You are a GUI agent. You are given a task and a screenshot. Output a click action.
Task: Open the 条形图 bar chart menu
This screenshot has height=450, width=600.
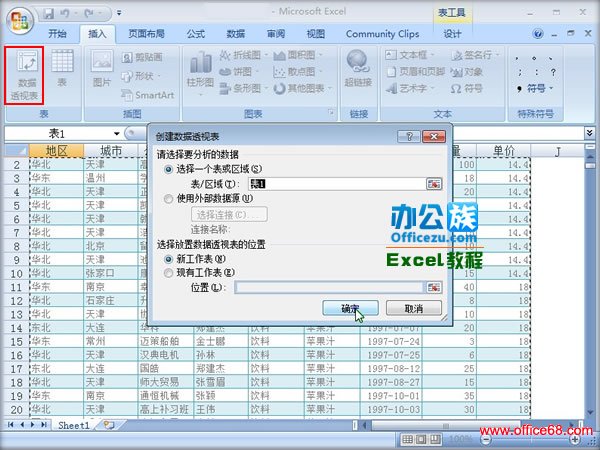[x=243, y=88]
